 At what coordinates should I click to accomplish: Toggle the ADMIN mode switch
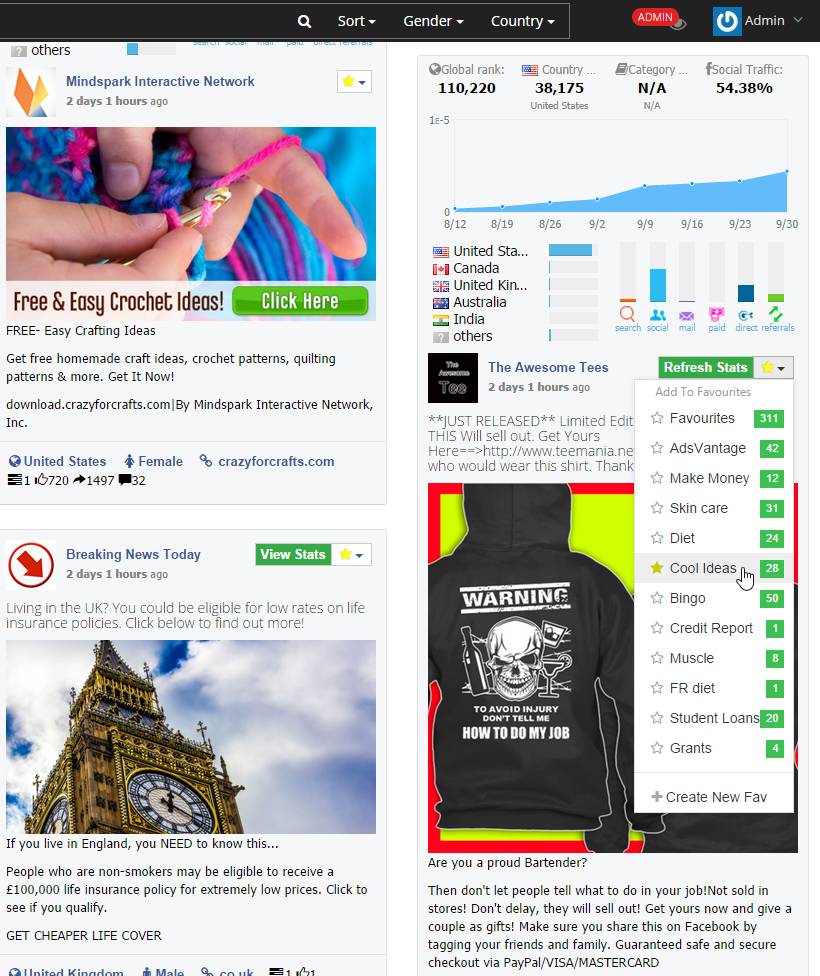[x=659, y=19]
